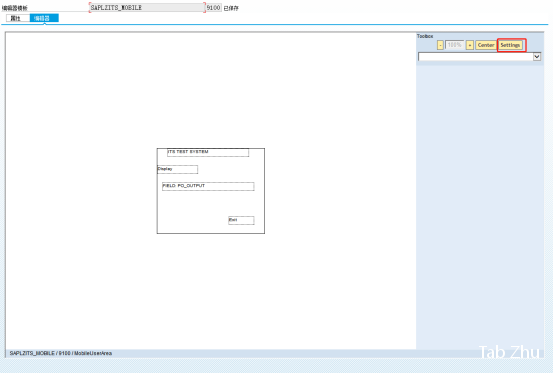Screen dimensions: 553x373
Task: Click the Toolbox panel title
Action: coord(425,36)
